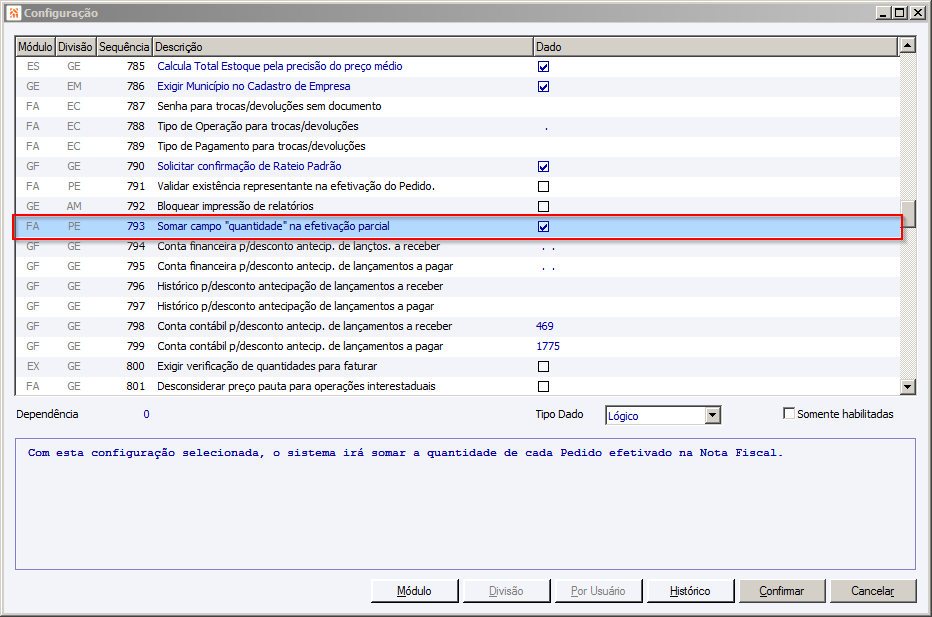The image size is (932, 617).
Task: Select Conta contábil lançamentos a receber row 798
Action: [456, 326]
